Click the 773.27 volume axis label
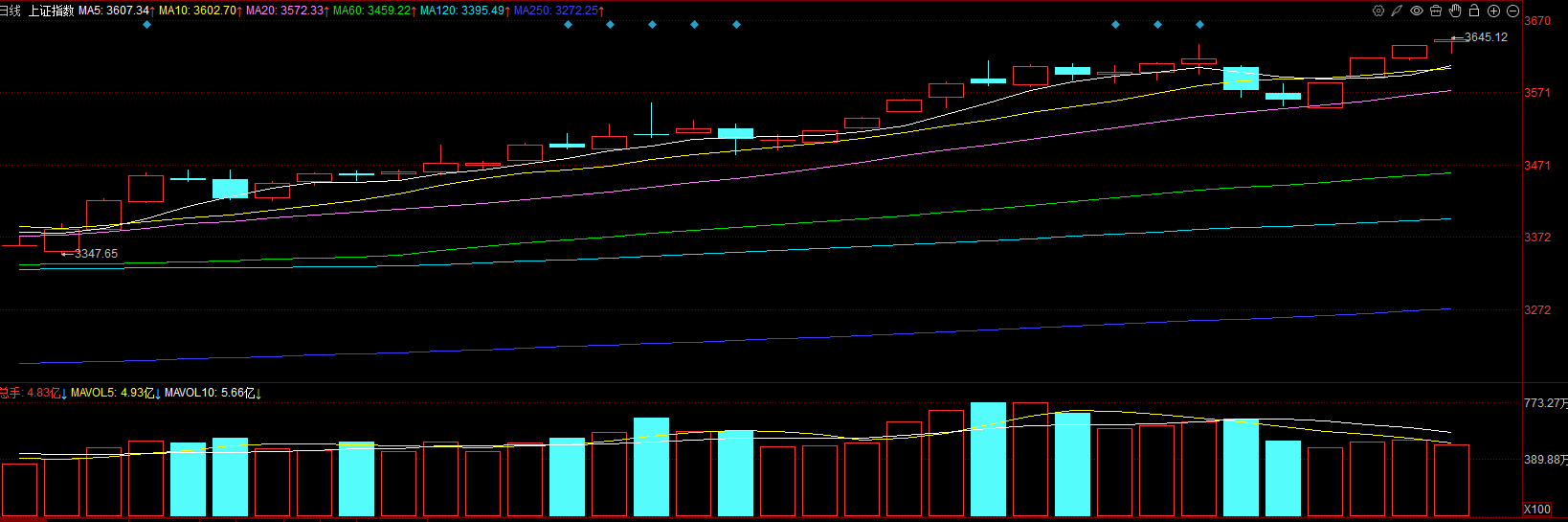1568x522 pixels. pos(1545,403)
